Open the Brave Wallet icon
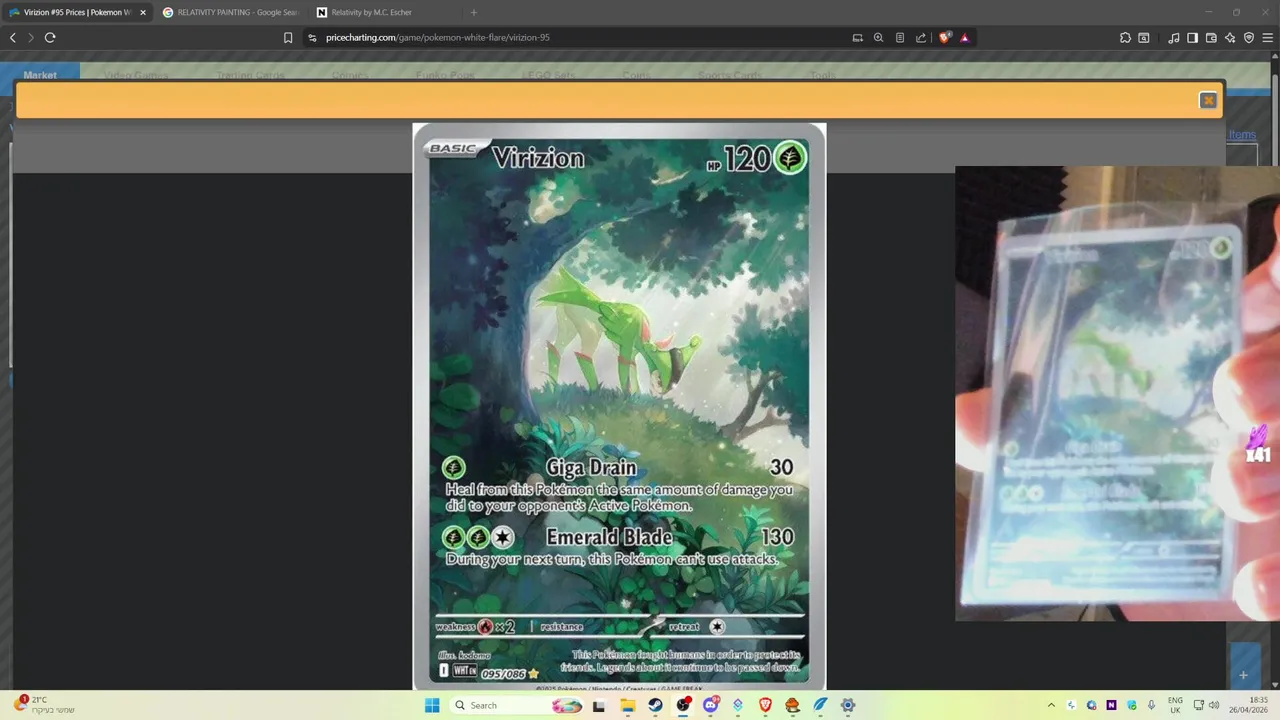 1211,38
